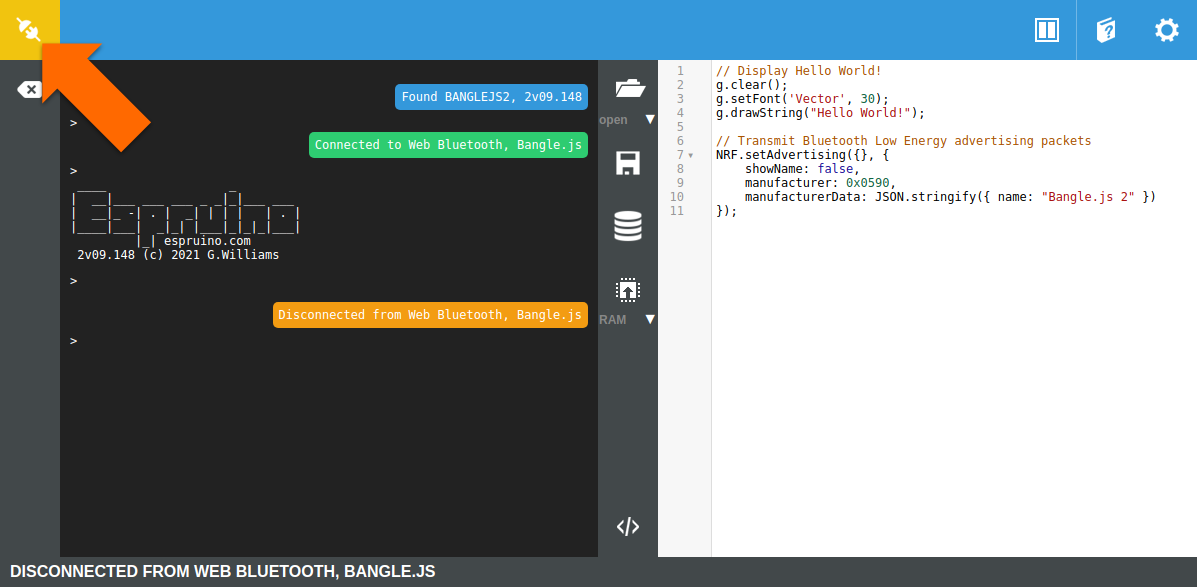Image resolution: width=1197 pixels, height=587 pixels.
Task: Click the '// Display Hello World!' comment line
Action: coord(799,71)
